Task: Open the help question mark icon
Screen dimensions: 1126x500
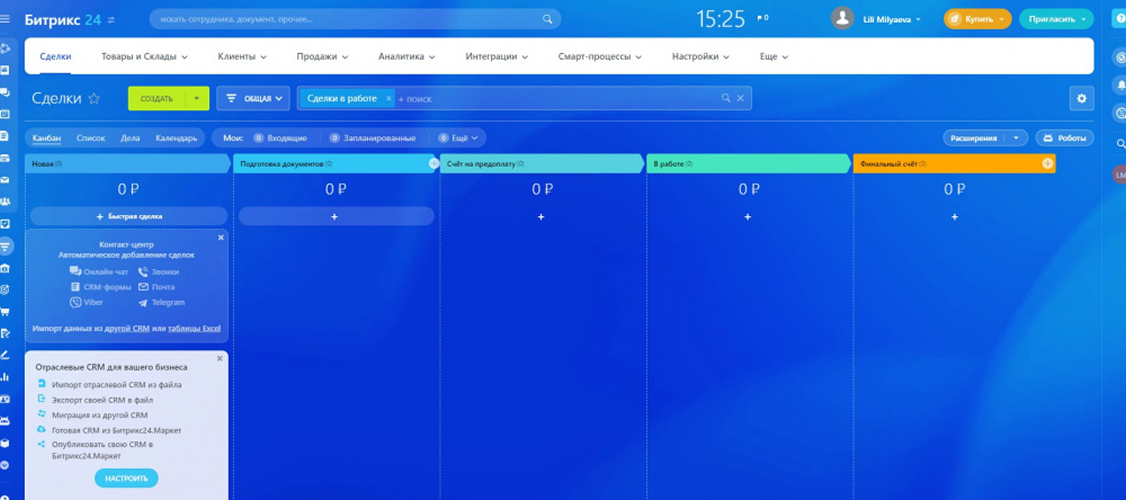Action: [x=1119, y=19]
